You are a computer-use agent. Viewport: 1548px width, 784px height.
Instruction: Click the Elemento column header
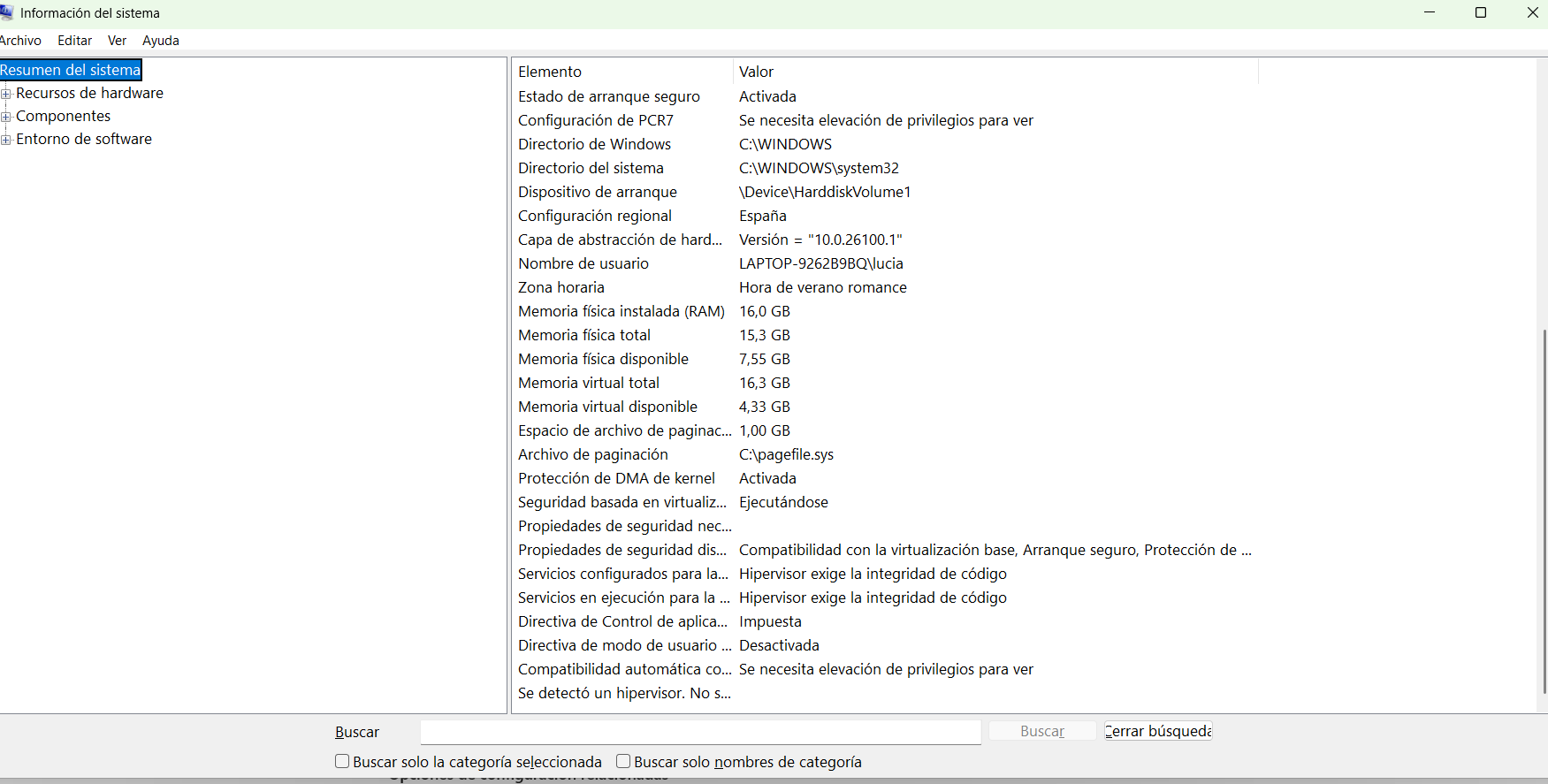coord(622,72)
